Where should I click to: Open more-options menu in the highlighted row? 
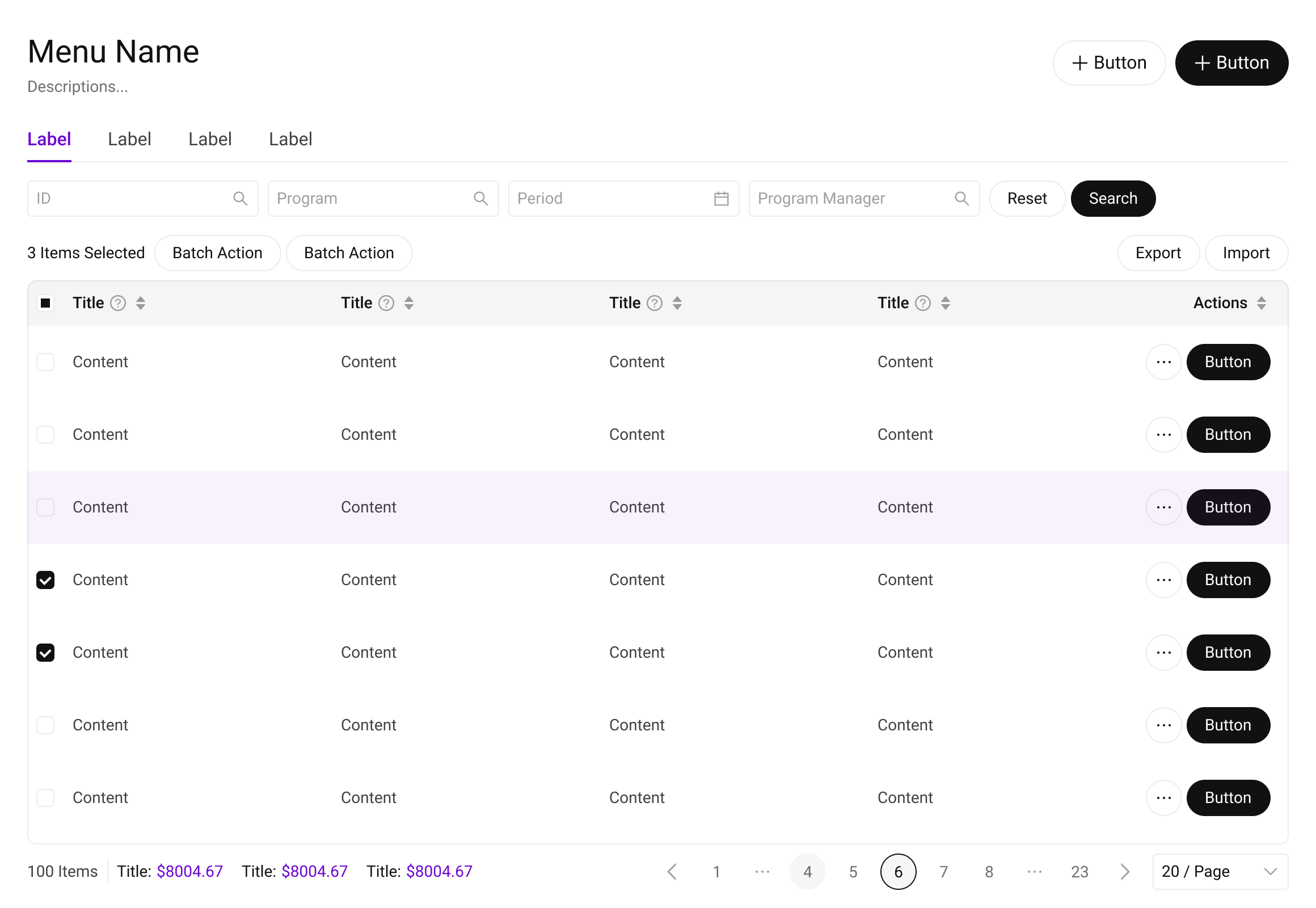[1163, 507]
